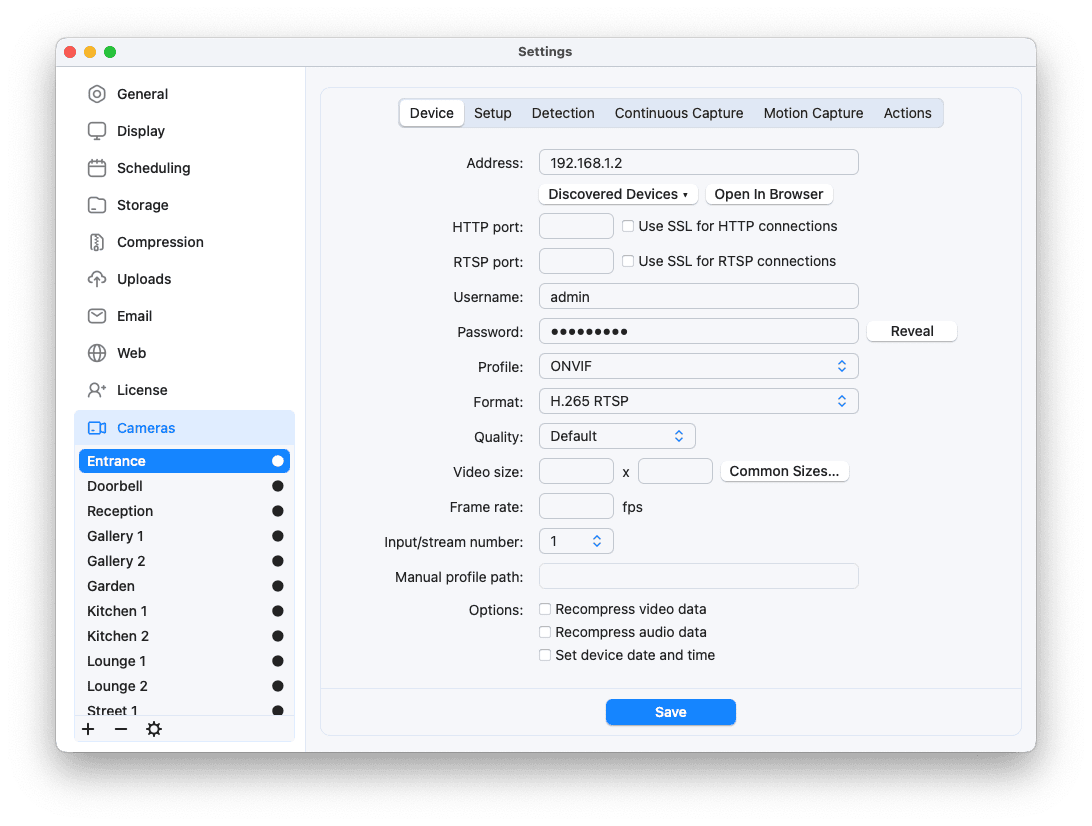The width and height of the screenshot is (1092, 826).
Task: Click the camera actions gear icon
Action: coord(154,729)
